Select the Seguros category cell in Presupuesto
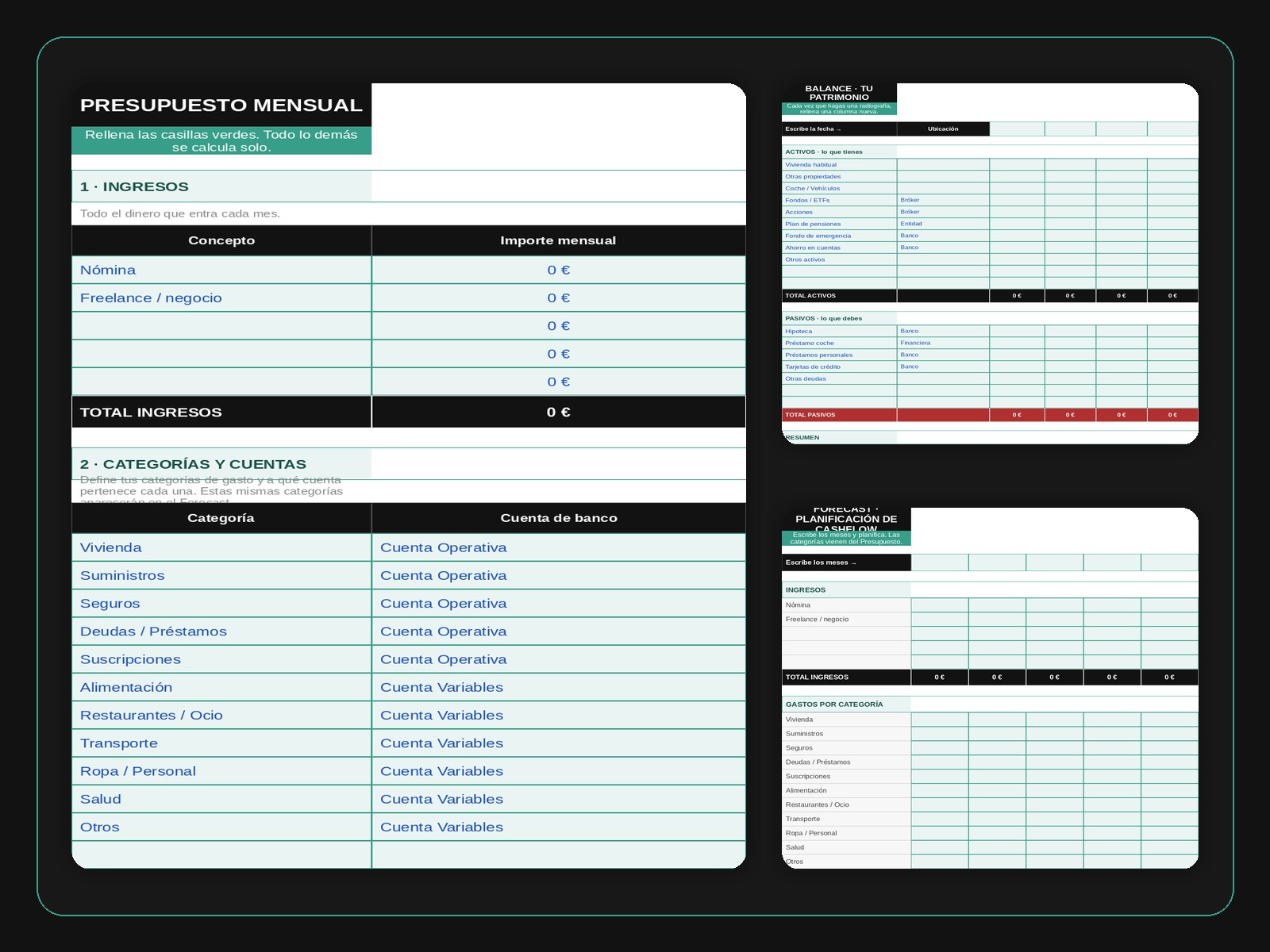This screenshot has height=952, width=1270. point(221,604)
